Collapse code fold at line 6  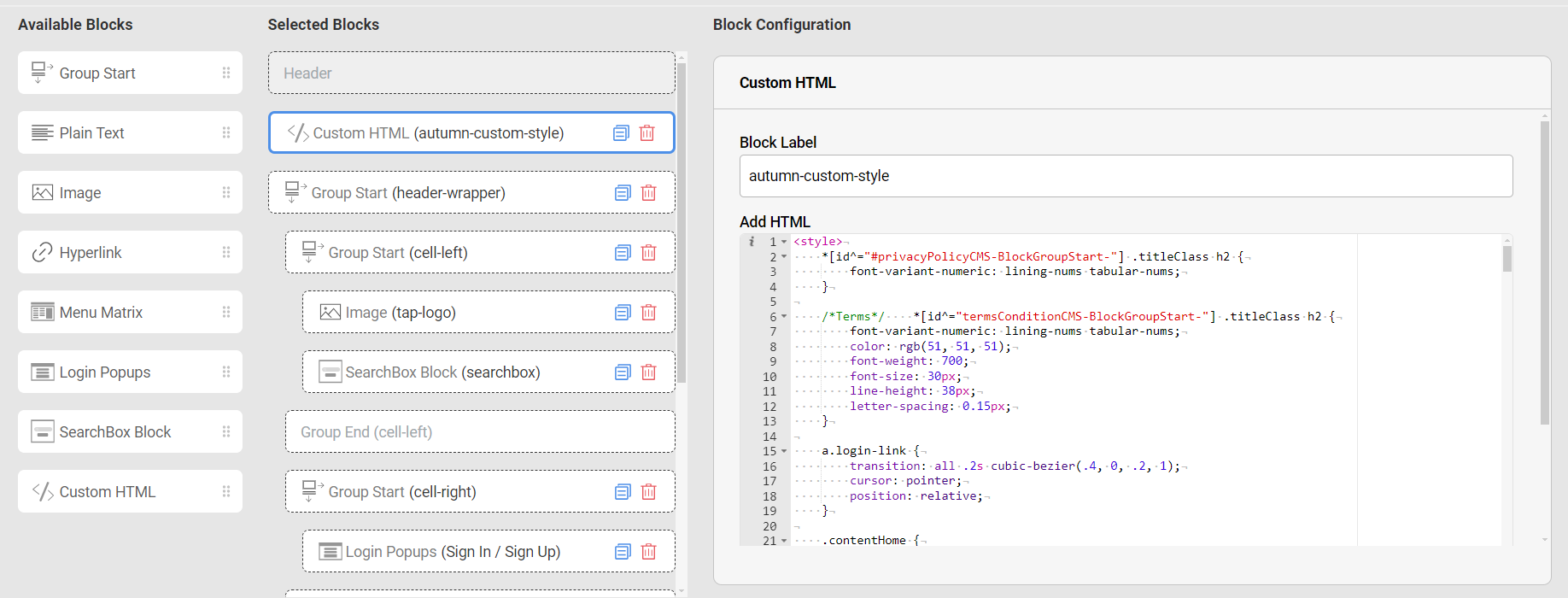pos(784,317)
